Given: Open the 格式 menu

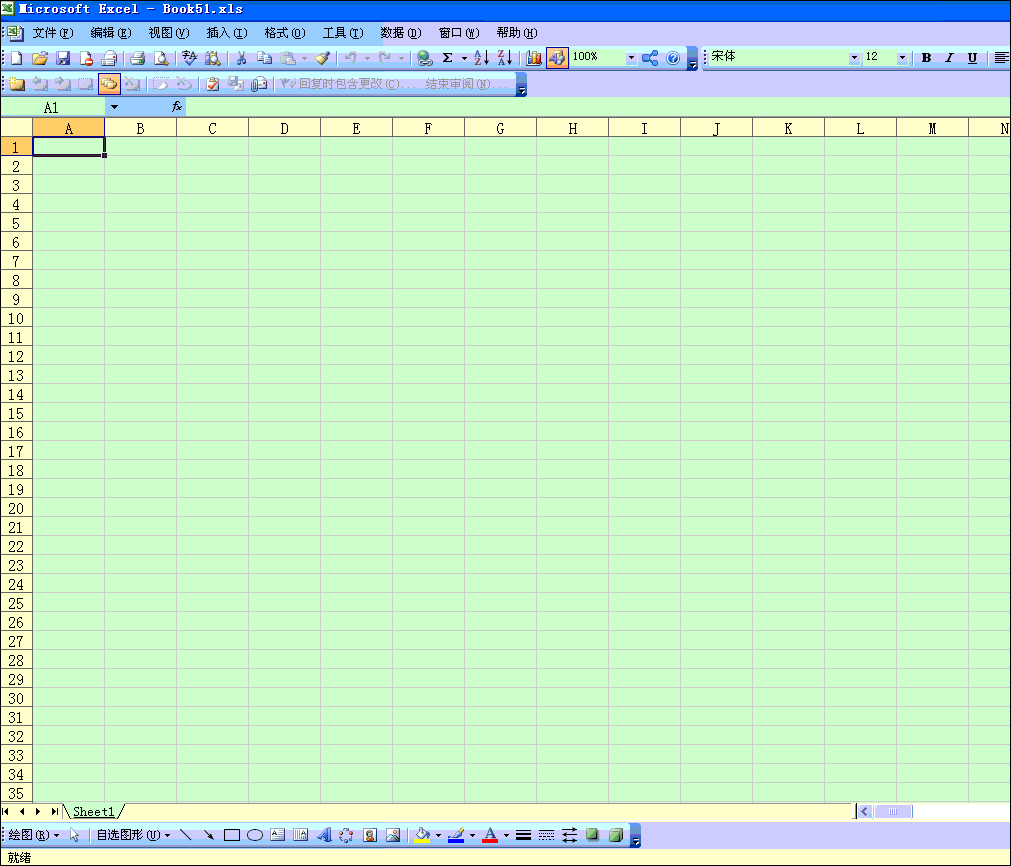Looking at the screenshot, I should click(284, 32).
